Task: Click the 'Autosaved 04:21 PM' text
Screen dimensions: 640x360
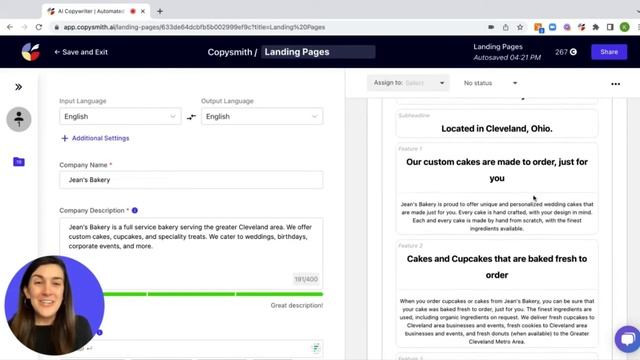Action: (x=507, y=58)
